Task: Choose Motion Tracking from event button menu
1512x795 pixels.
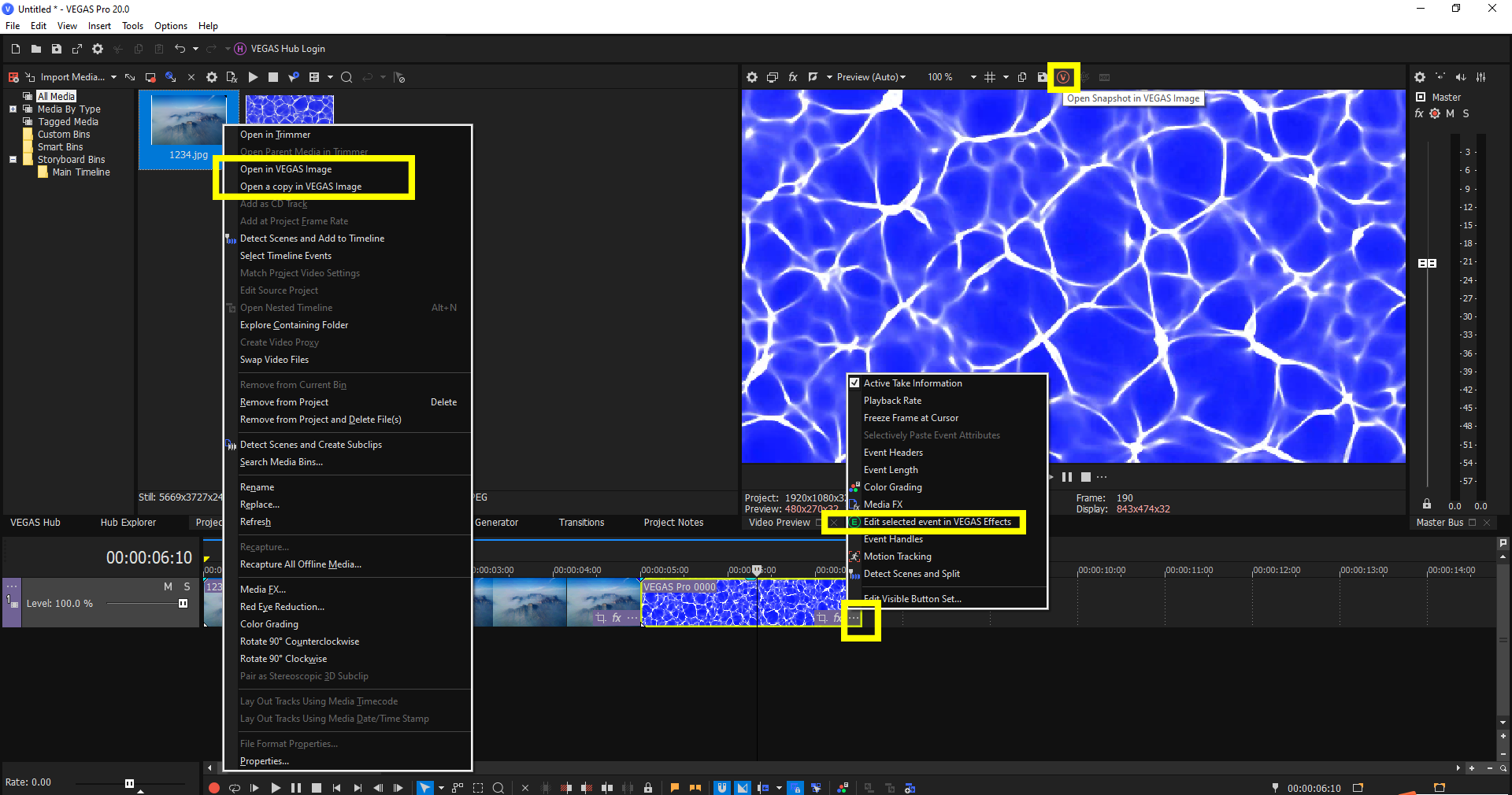Action: click(x=898, y=556)
